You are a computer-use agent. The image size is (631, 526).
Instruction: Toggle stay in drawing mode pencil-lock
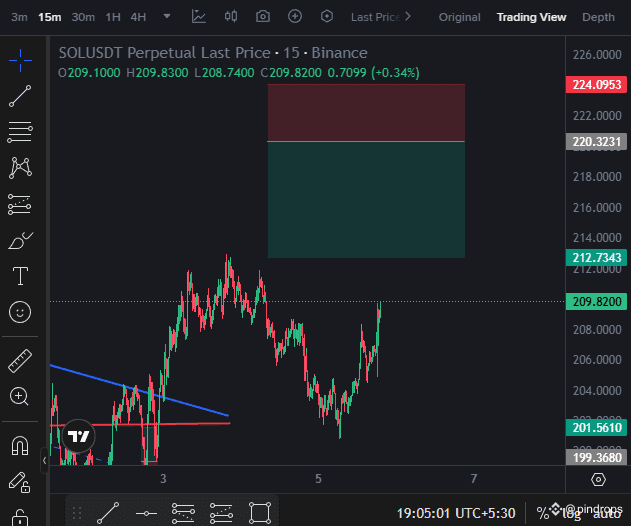(19, 482)
